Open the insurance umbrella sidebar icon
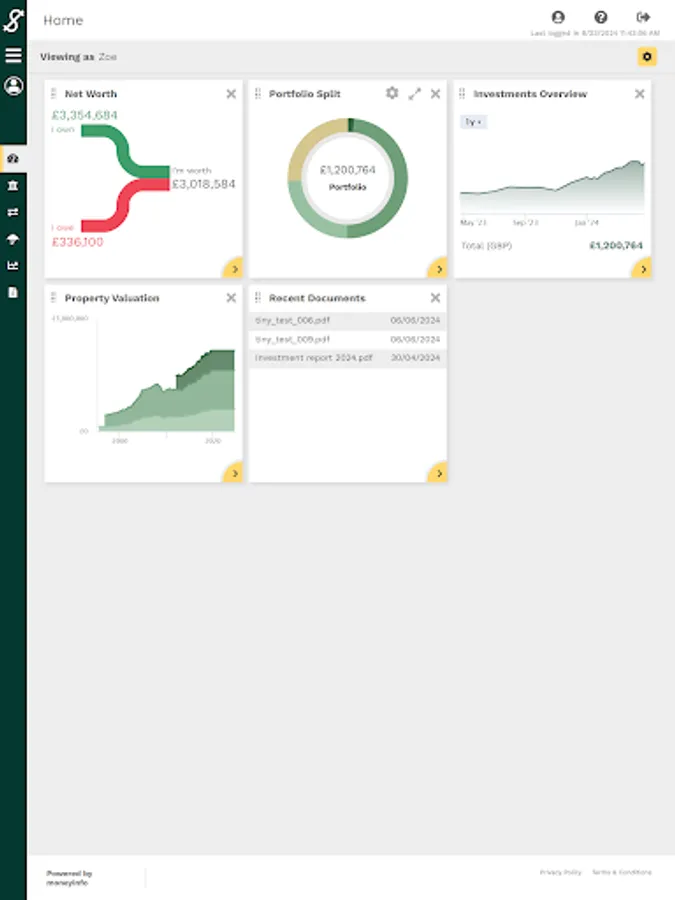 [x=13, y=239]
